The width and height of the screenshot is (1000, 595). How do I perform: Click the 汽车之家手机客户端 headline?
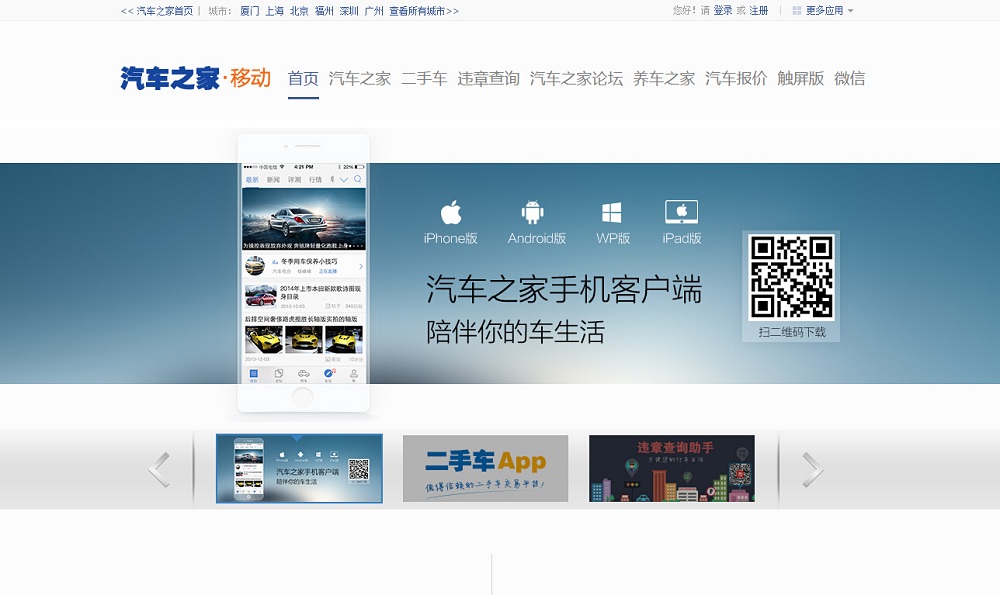(x=564, y=290)
